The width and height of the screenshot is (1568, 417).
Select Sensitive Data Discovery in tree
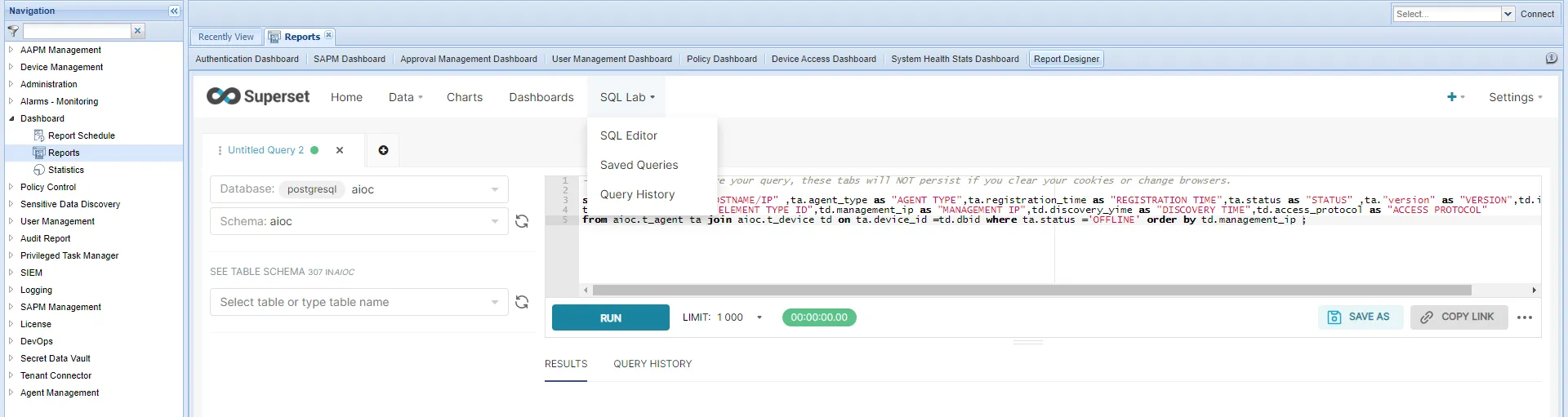(x=70, y=204)
